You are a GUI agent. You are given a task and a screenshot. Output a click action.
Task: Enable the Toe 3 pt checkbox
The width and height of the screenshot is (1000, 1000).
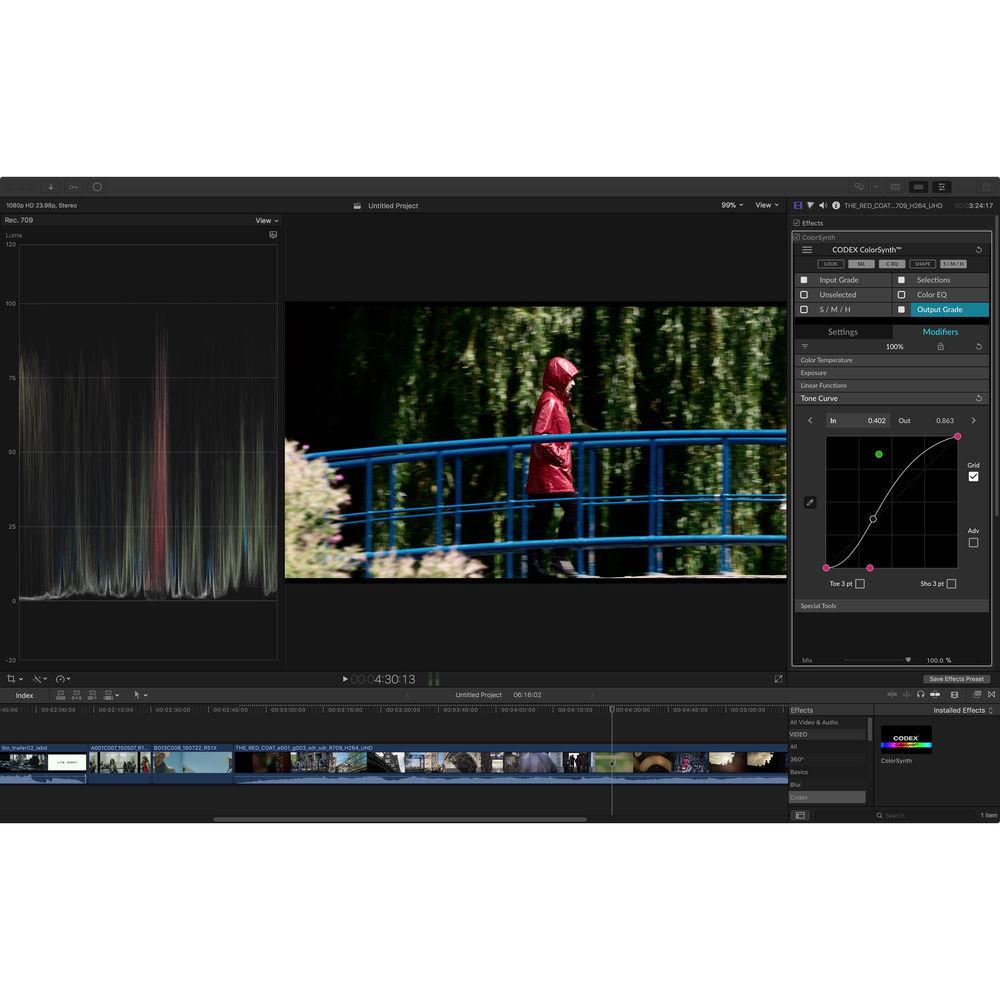pyautogui.click(x=860, y=583)
